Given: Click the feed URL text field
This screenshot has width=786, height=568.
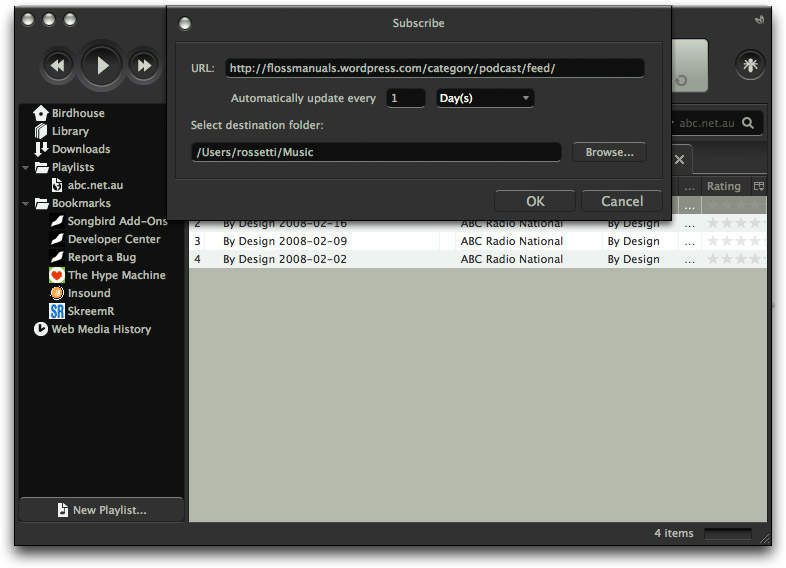Looking at the screenshot, I should point(434,68).
